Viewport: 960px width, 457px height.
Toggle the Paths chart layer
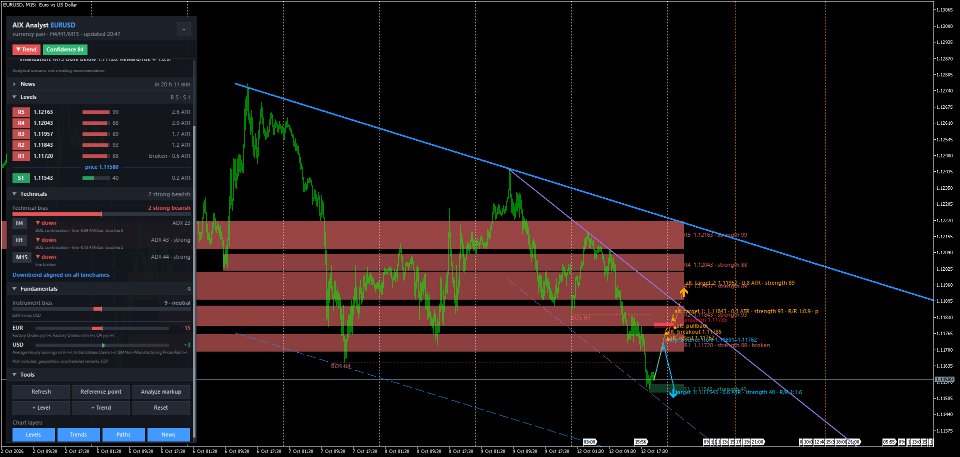[x=123, y=434]
